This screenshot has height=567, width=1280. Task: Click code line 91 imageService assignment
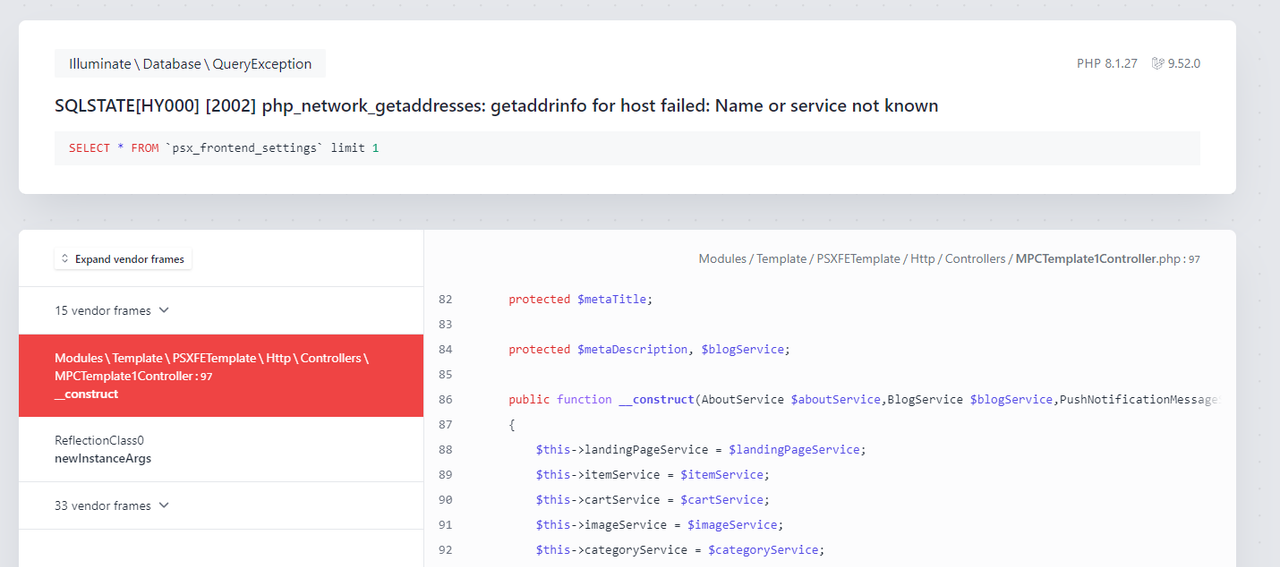[659, 524]
